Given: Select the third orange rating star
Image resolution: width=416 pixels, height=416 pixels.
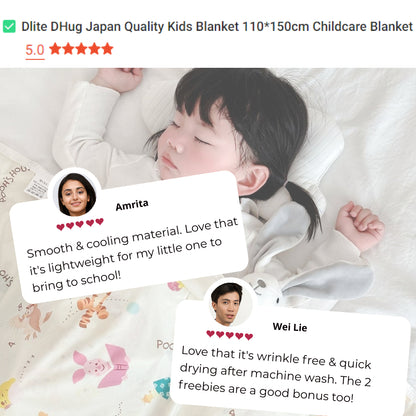Looking at the screenshot, I should click(81, 49).
